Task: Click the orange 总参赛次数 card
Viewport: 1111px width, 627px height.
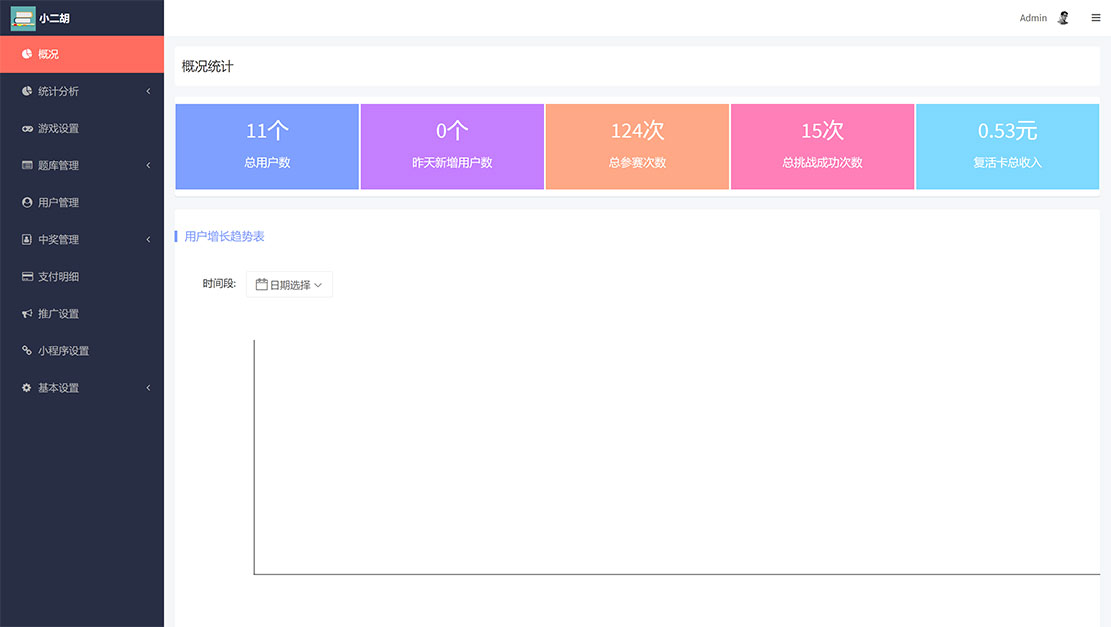Action: click(637, 146)
